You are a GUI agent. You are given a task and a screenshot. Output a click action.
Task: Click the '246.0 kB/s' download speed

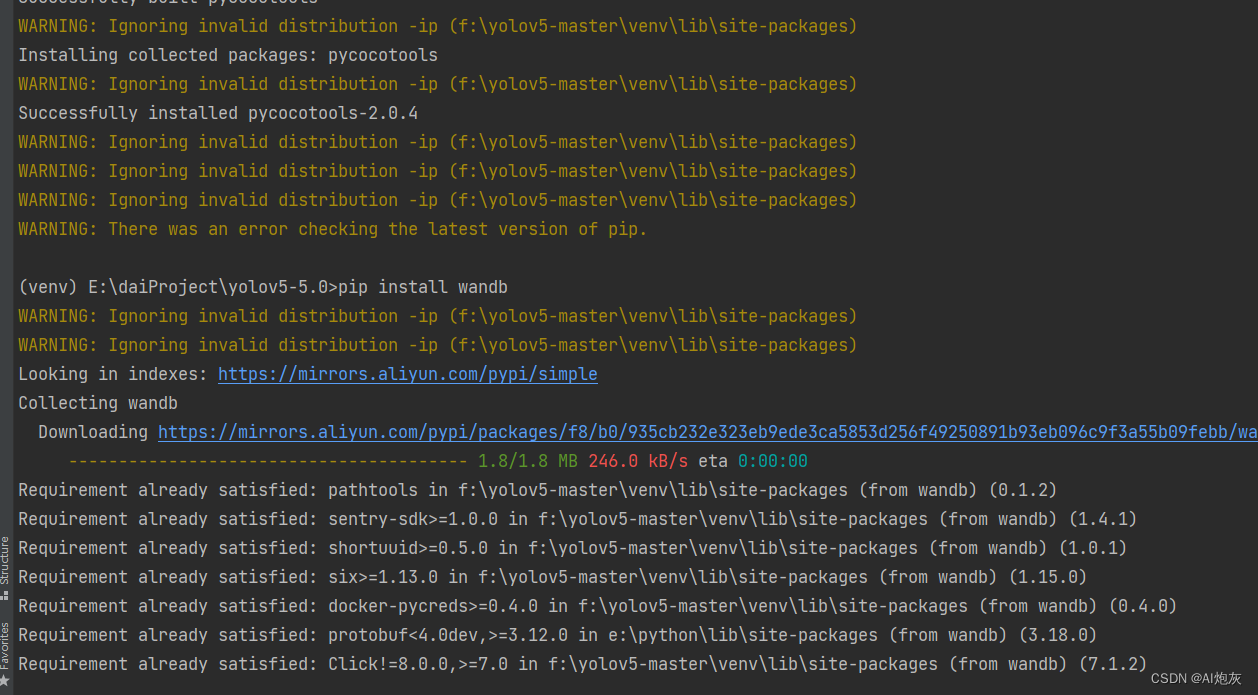tap(638, 461)
